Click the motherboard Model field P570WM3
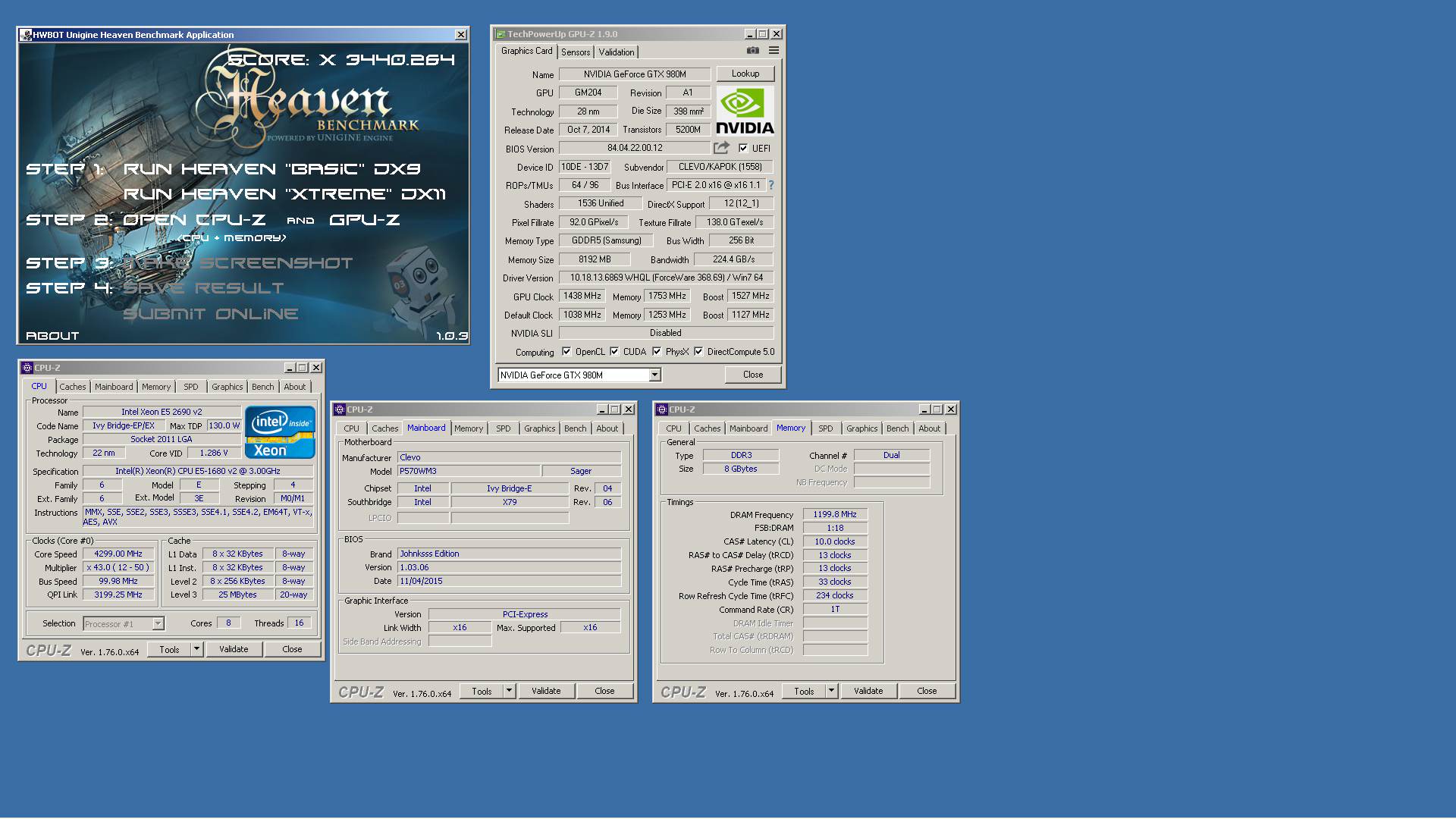This screenshot has width=1456, height=819. [468, 471]
